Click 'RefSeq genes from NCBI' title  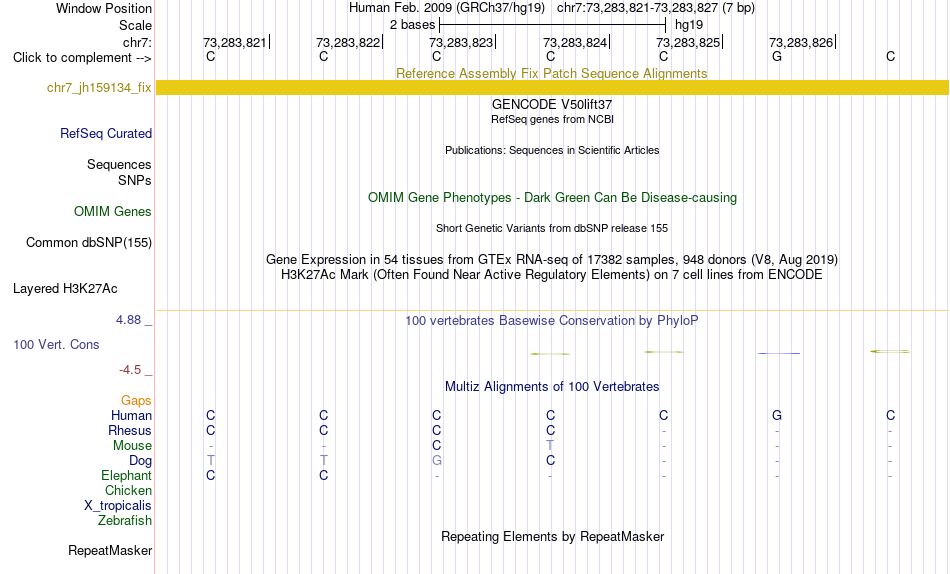tap(553, 119)
